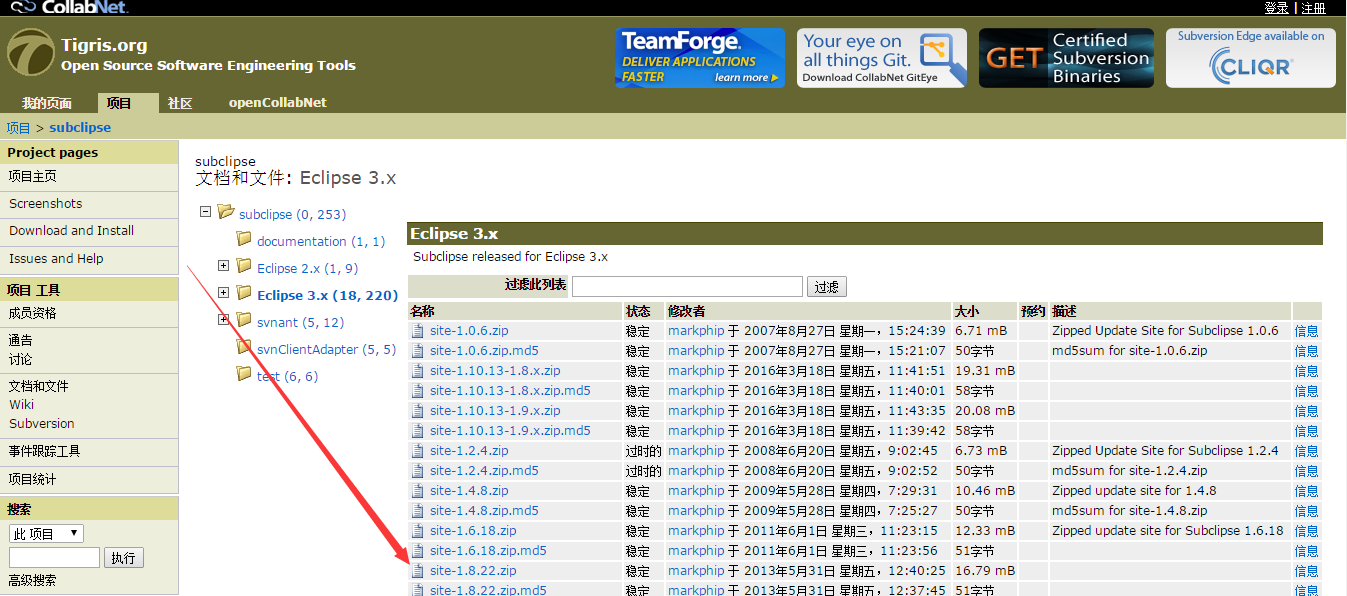This screenshot has width=1347, height=596.
Task: Click the svnClientAdapter folder icon
Action: pos(244,348)
